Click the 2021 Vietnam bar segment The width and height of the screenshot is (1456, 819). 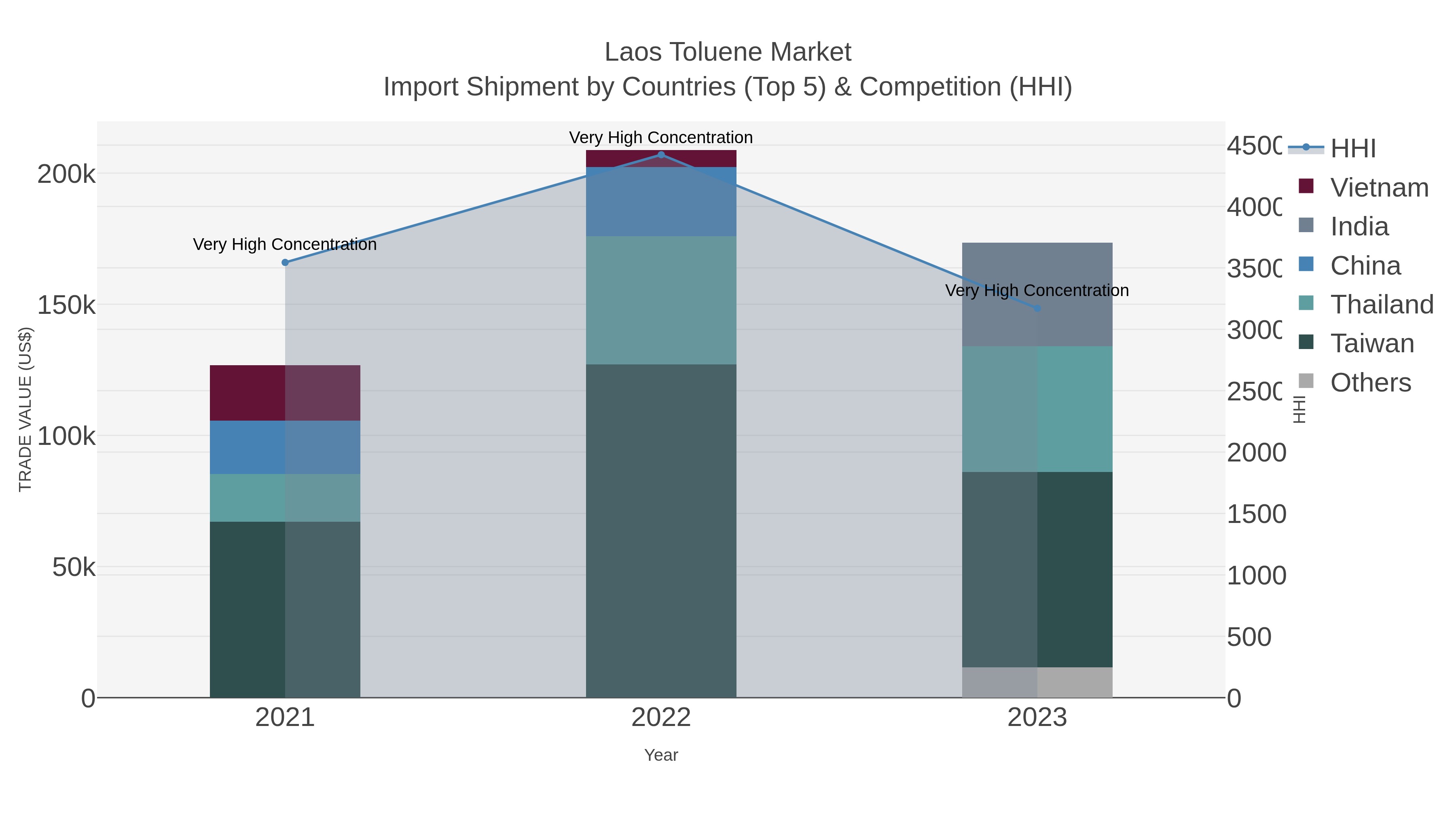(285, 393)
